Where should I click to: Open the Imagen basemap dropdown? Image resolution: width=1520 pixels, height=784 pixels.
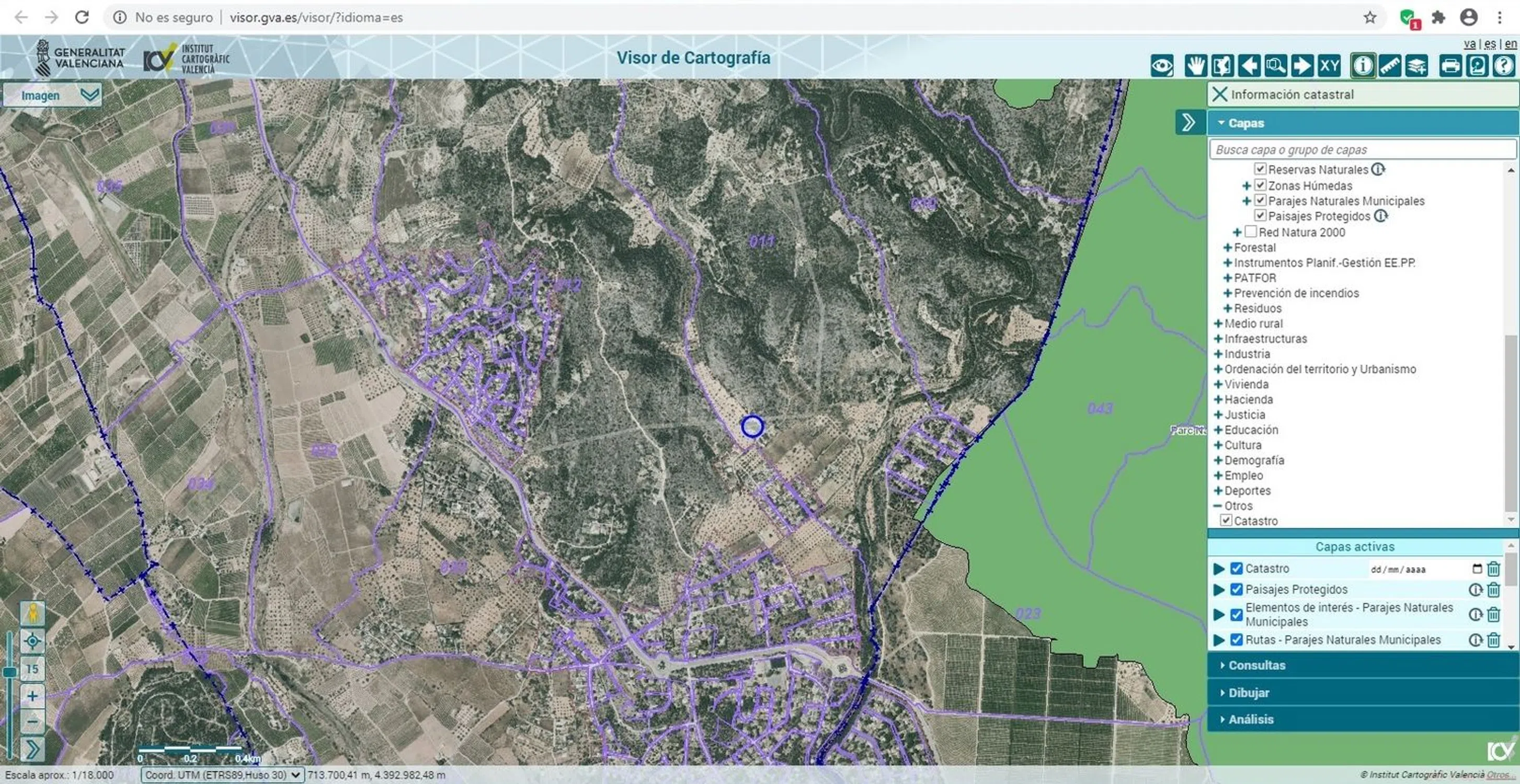(x=52, y=95)
